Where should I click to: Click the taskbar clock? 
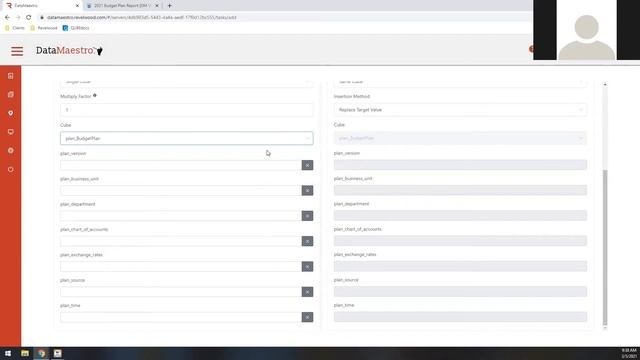point(629,353)
